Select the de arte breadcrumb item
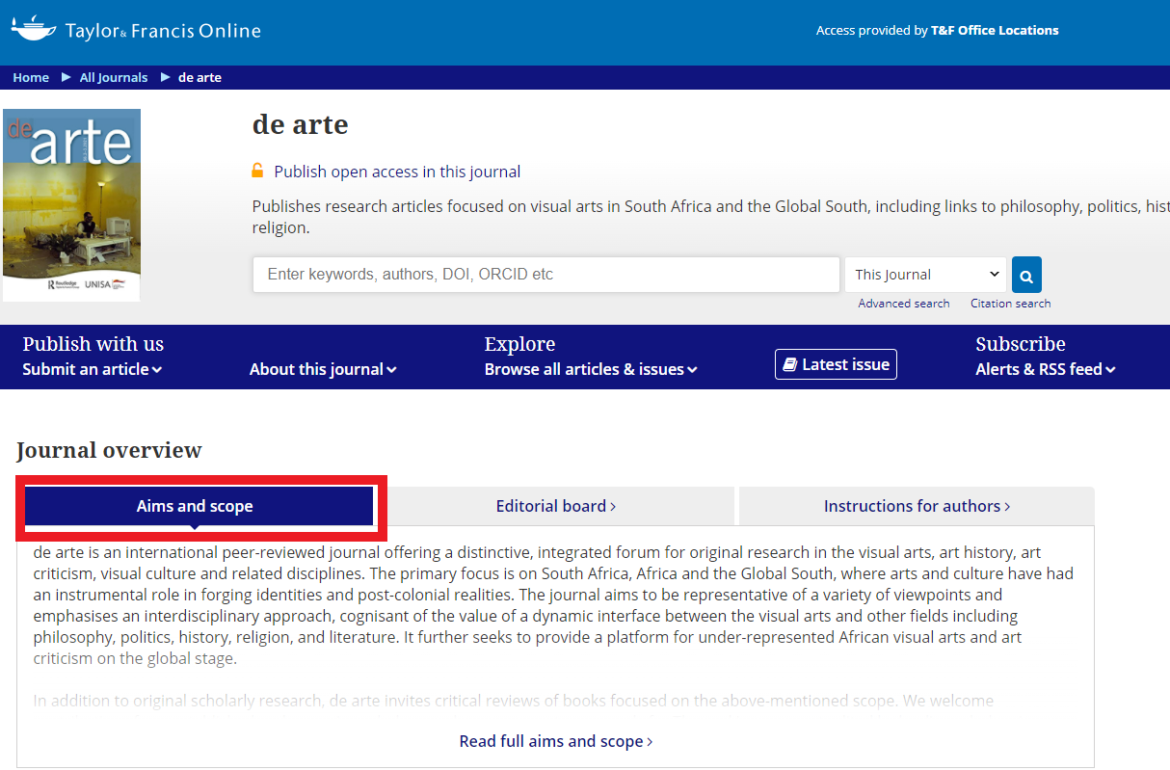This screenshot has width=1170, height=770. (x=199, y=78)
